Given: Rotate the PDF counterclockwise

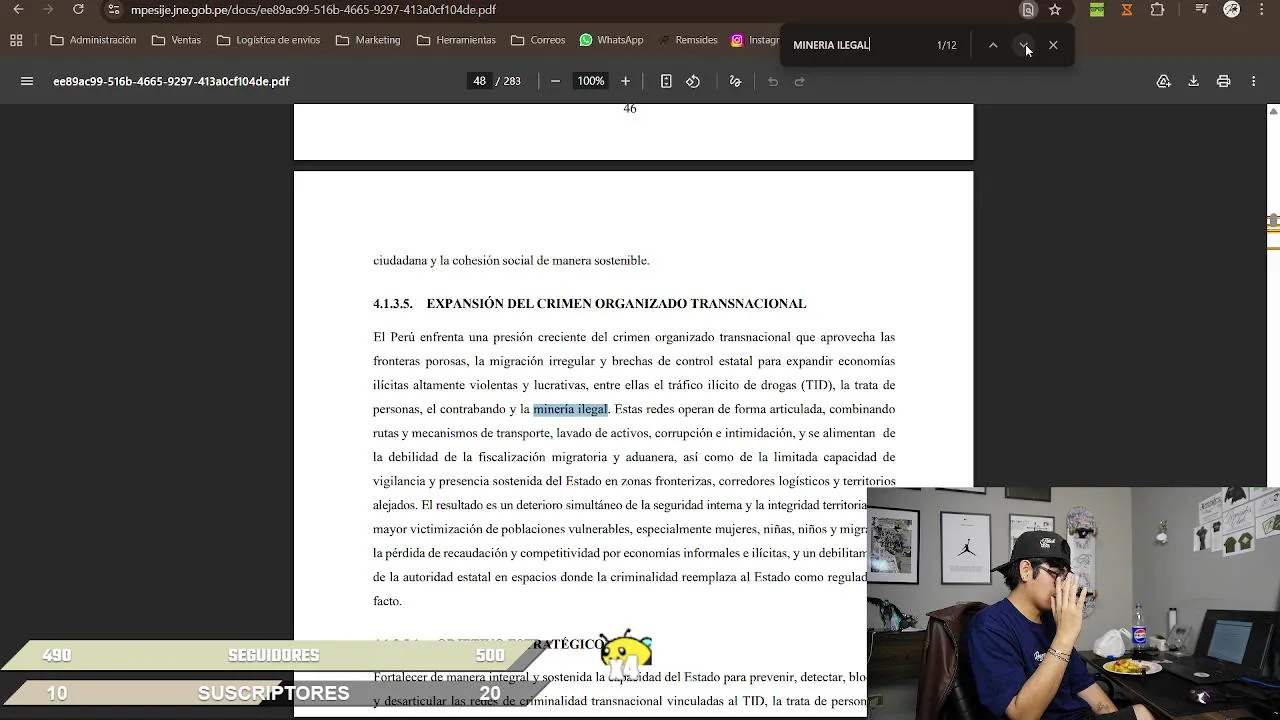Looking at the screenshot, I should point(693,81).
